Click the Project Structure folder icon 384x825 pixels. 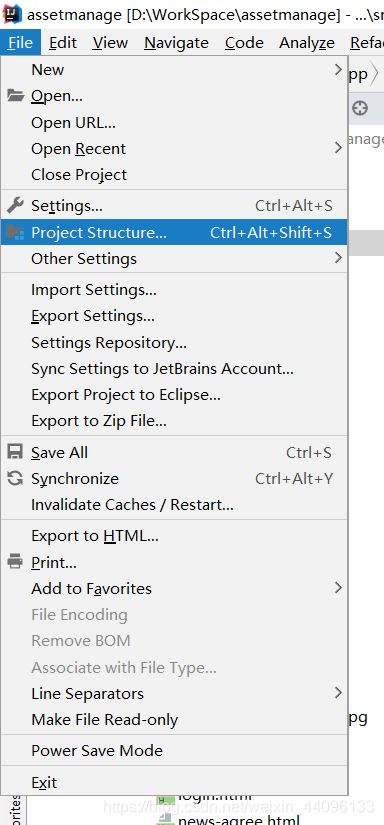pyautogui.click(x=16, y=233)
